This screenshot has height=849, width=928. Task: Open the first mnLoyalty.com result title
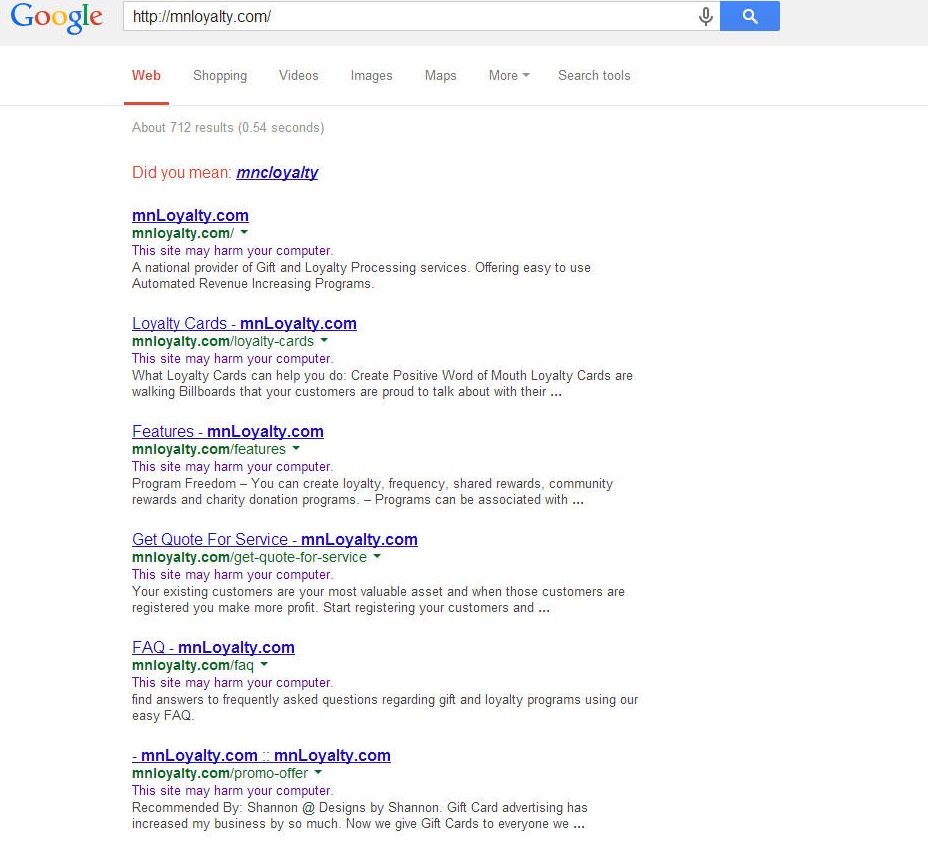(x=190, y=215)
